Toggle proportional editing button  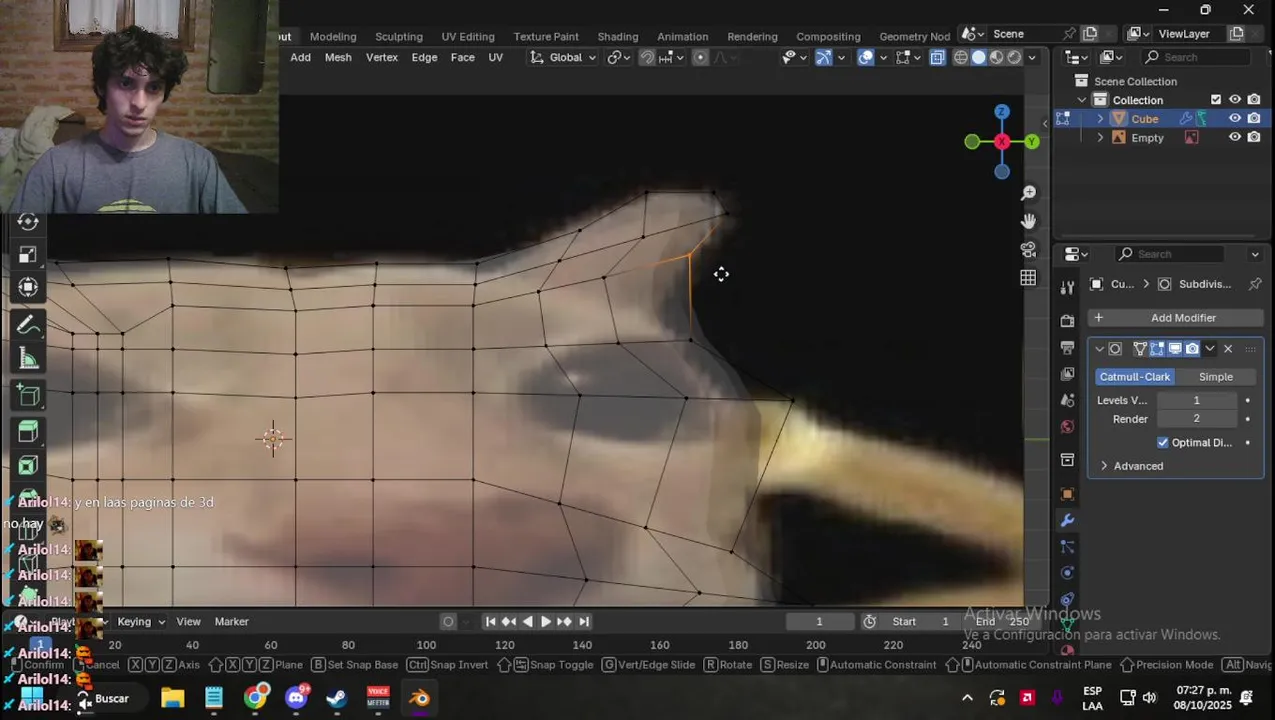tap(700, 57)
